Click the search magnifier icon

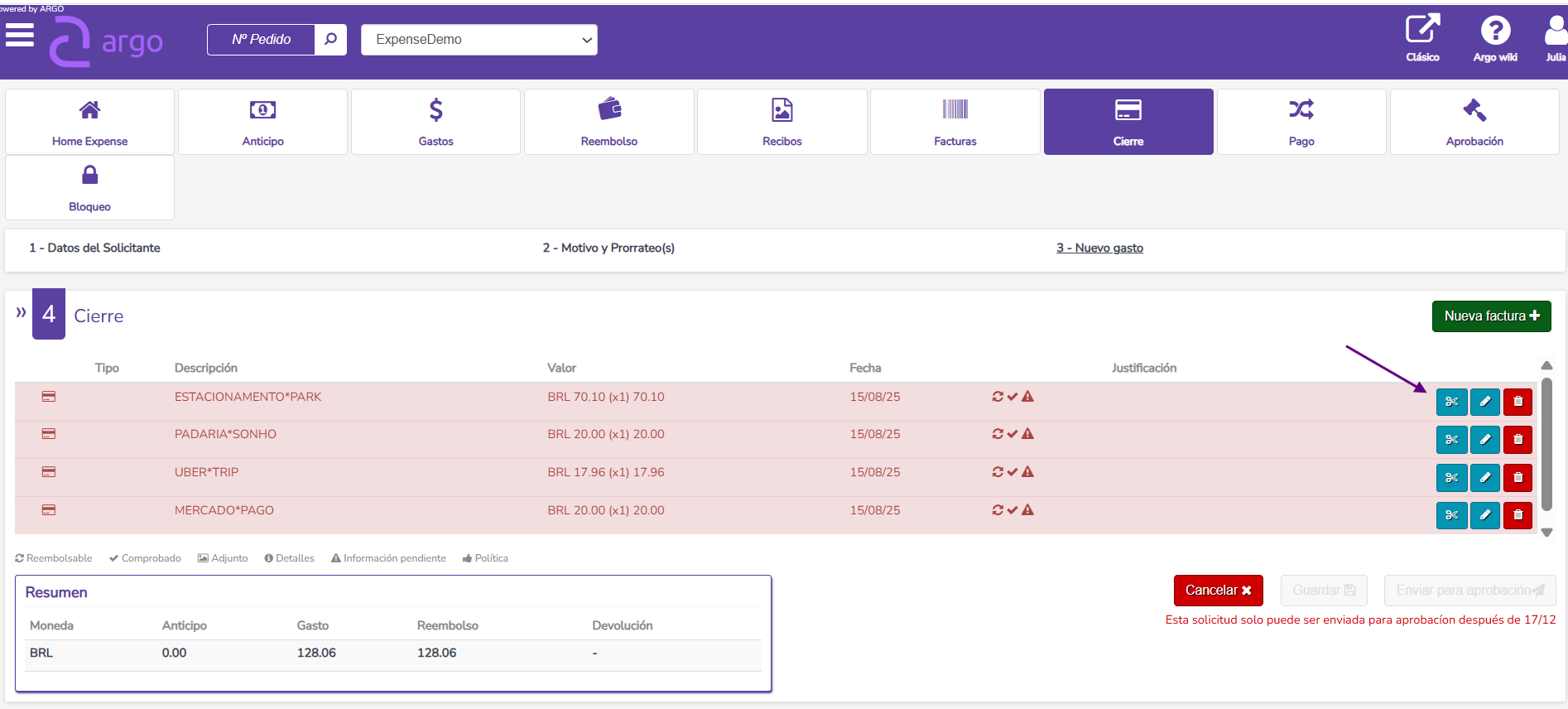click(x=330, y=39)
